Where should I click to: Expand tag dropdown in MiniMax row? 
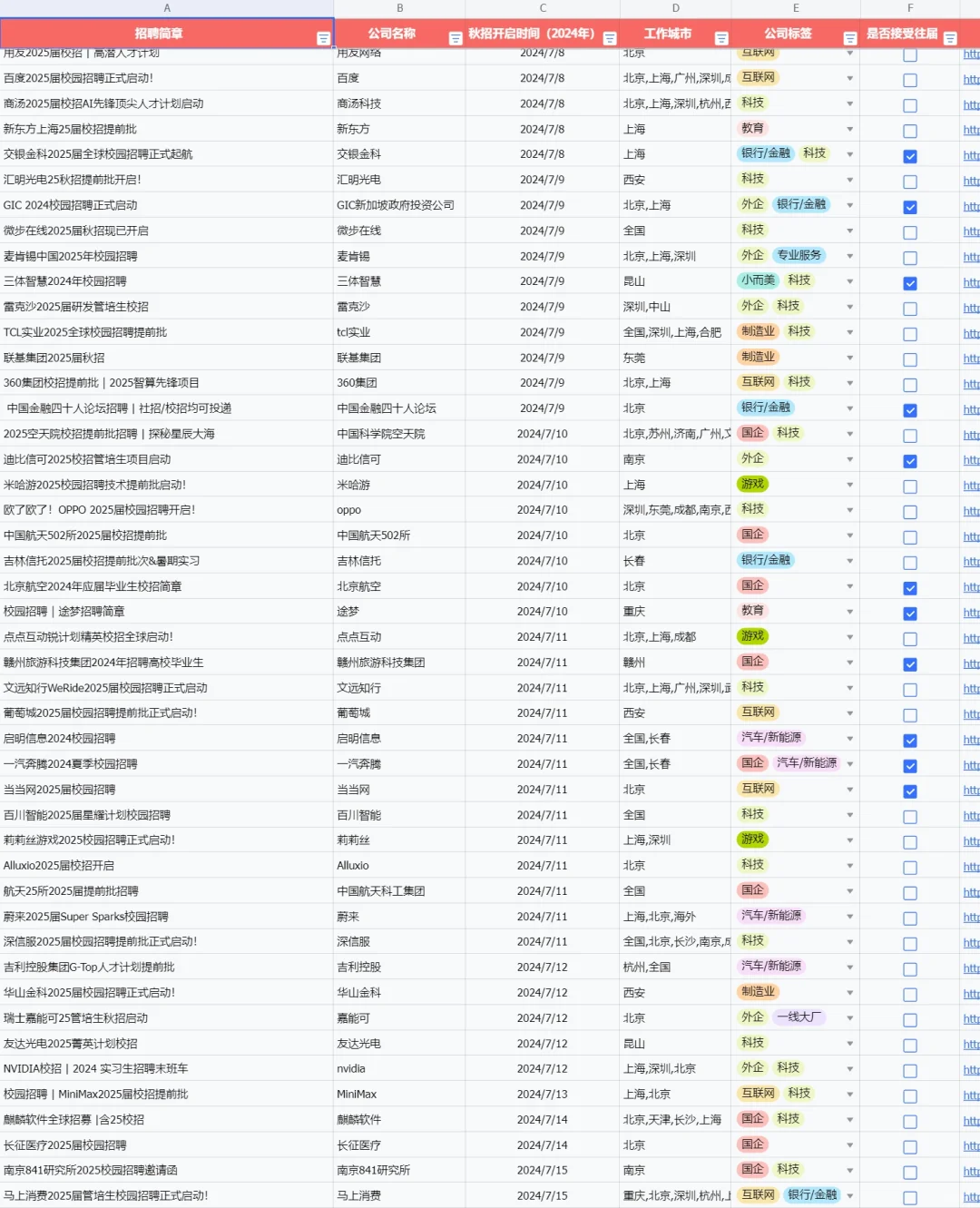[x=850, y=1095]
